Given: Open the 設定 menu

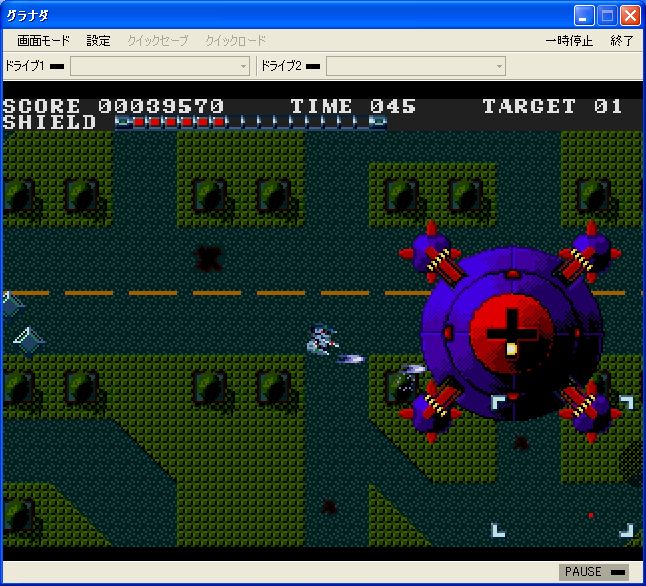Looking at the screenshot, I should (x=98, y=41).
